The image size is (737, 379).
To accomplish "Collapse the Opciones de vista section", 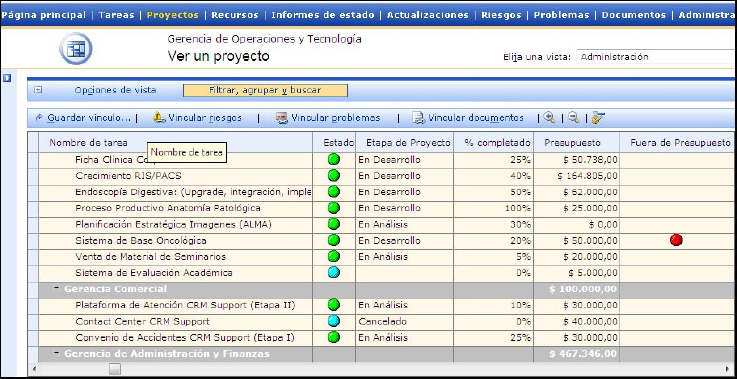I will click(39, 90).
